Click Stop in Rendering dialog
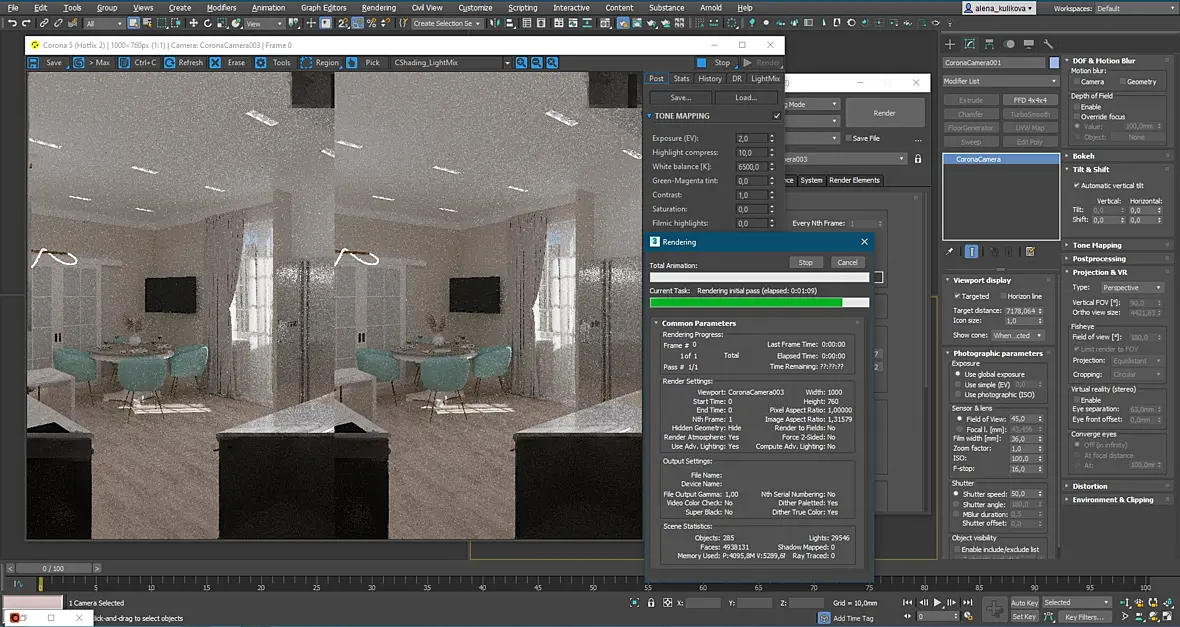This screenshot has height=627, width=1180. (x=805, y=263)
